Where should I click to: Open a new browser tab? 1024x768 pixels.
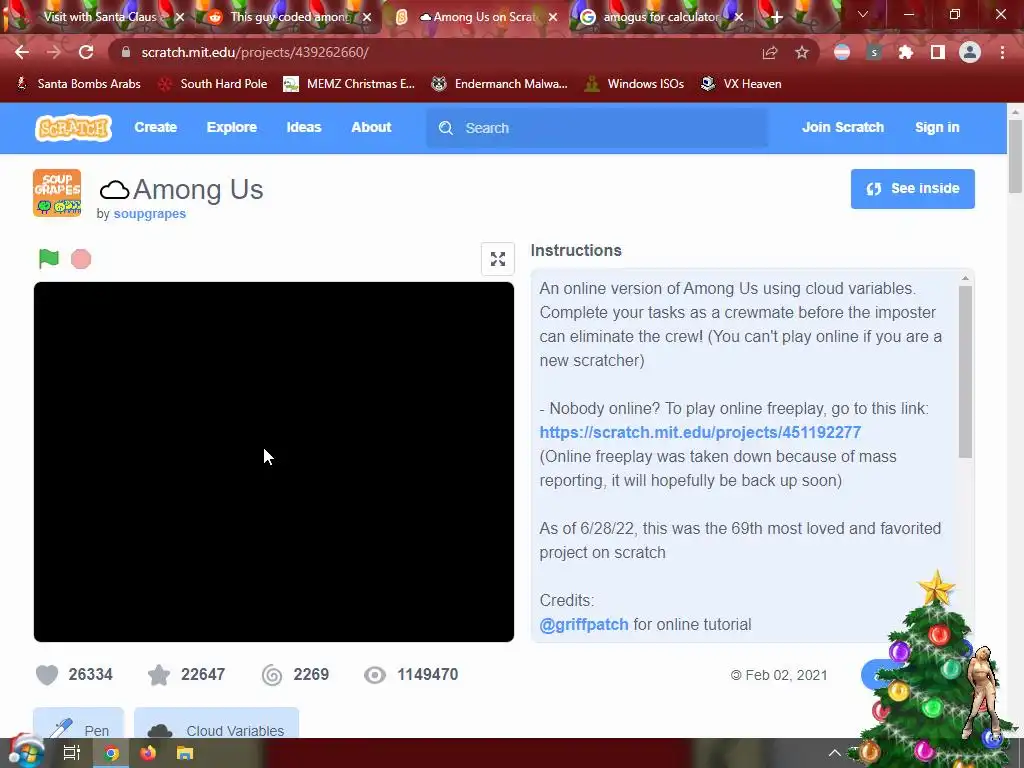coord(776,17)
